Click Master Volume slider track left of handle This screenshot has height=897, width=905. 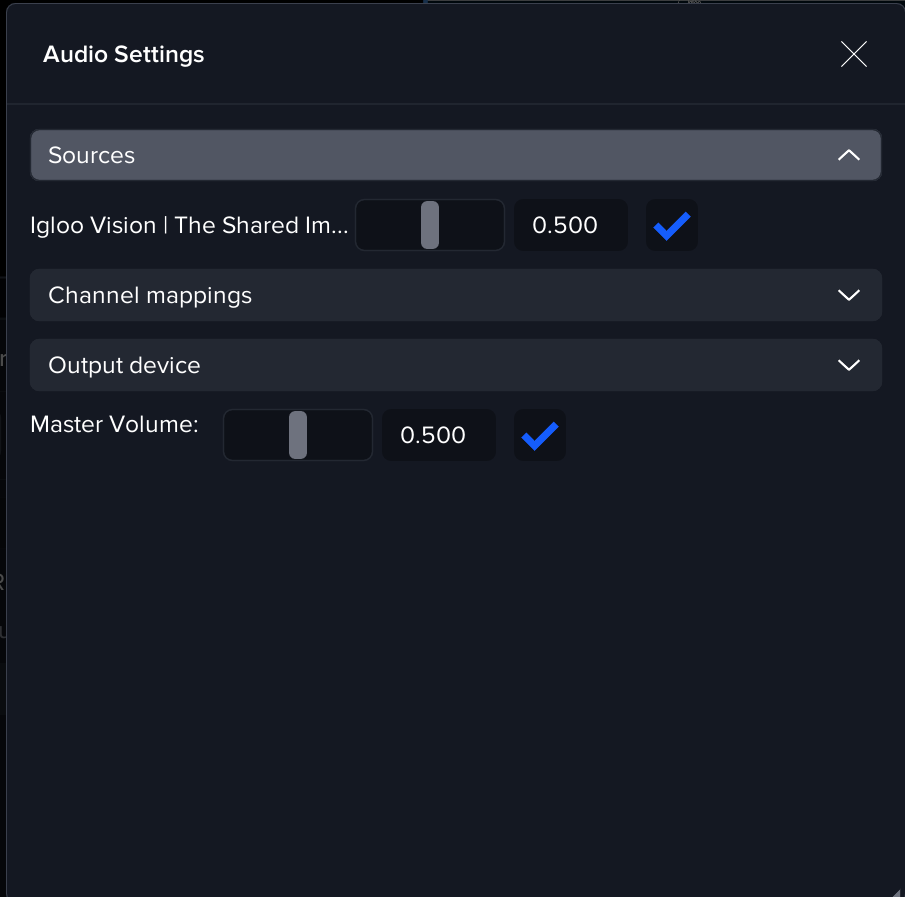256,435
